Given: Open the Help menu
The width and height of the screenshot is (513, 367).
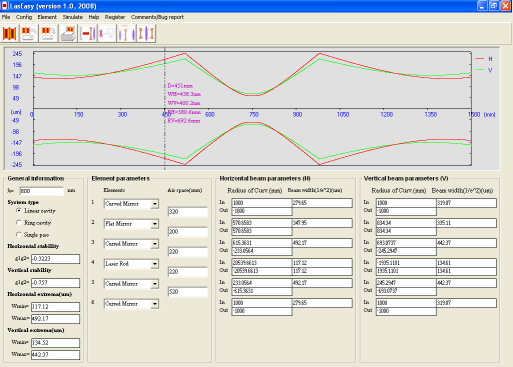Looking at the screenshot, I should pos(94,17).
